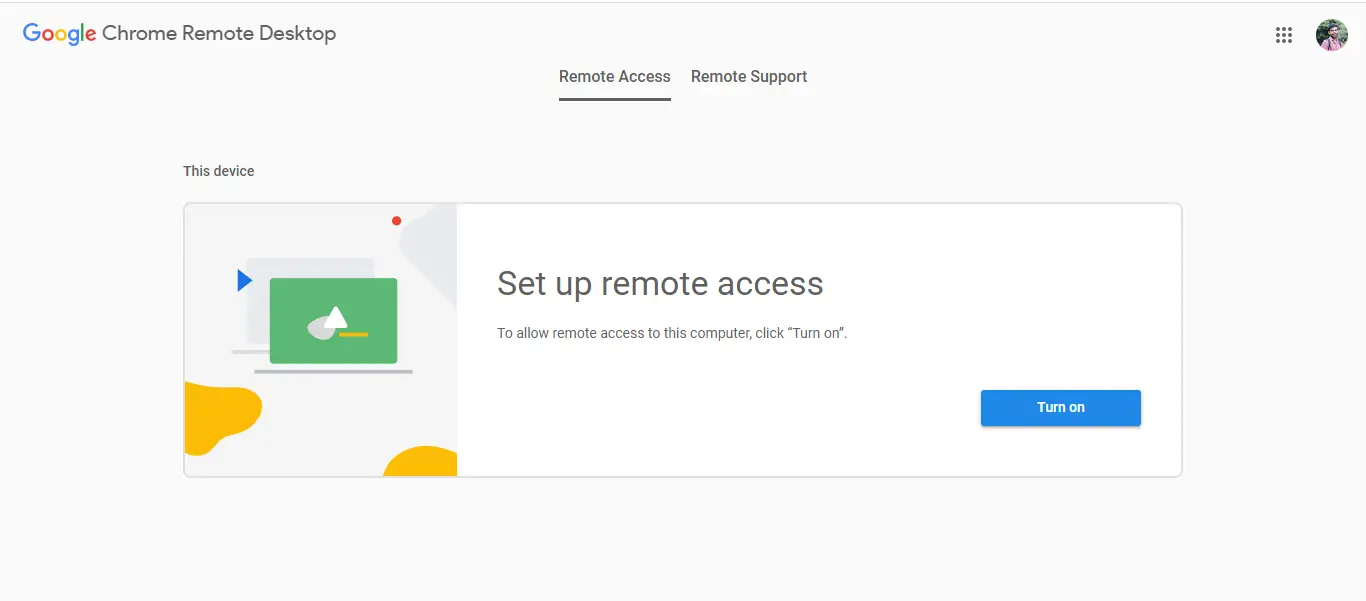Click the green laptop screen illustration
Screen dimensions: 1366x601
click(x=334, y=321)
